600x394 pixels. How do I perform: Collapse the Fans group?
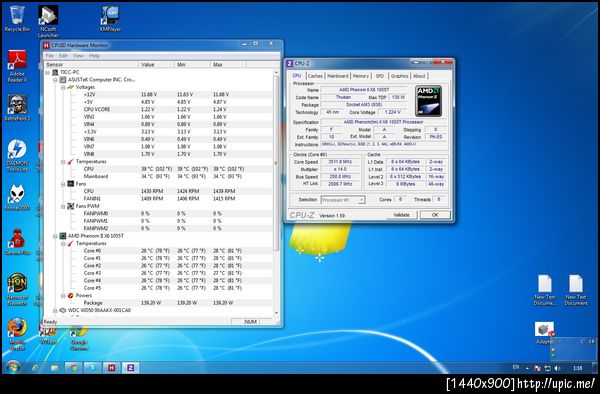(63, 184)
